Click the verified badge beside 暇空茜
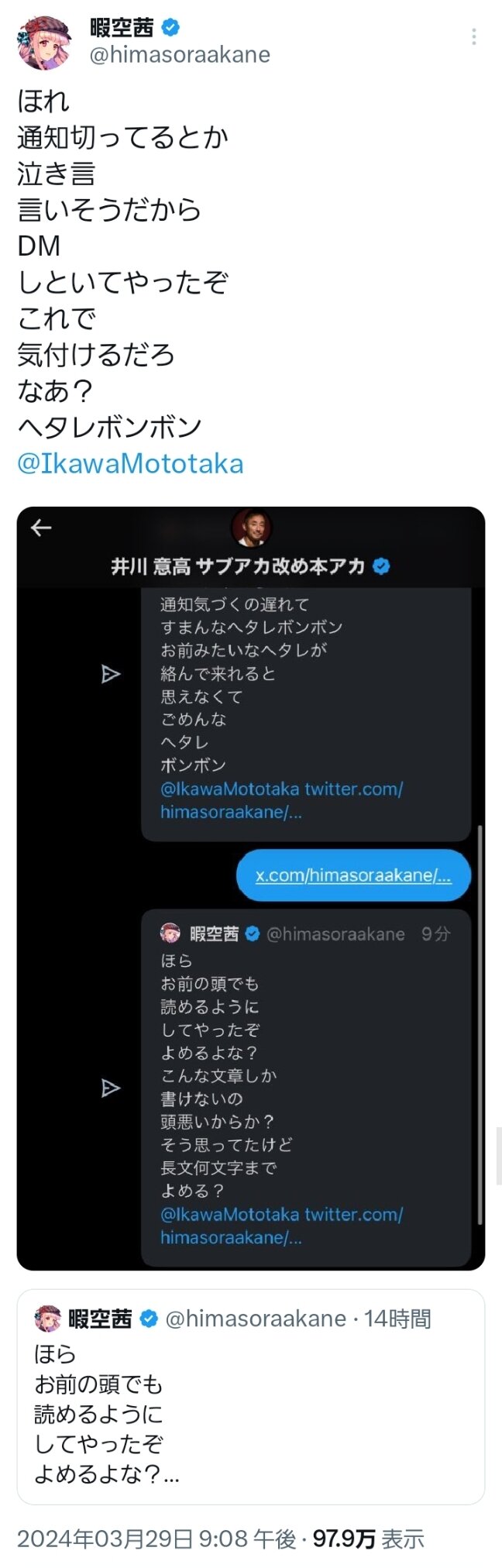Screen dimensions: 502x1568 170,28
